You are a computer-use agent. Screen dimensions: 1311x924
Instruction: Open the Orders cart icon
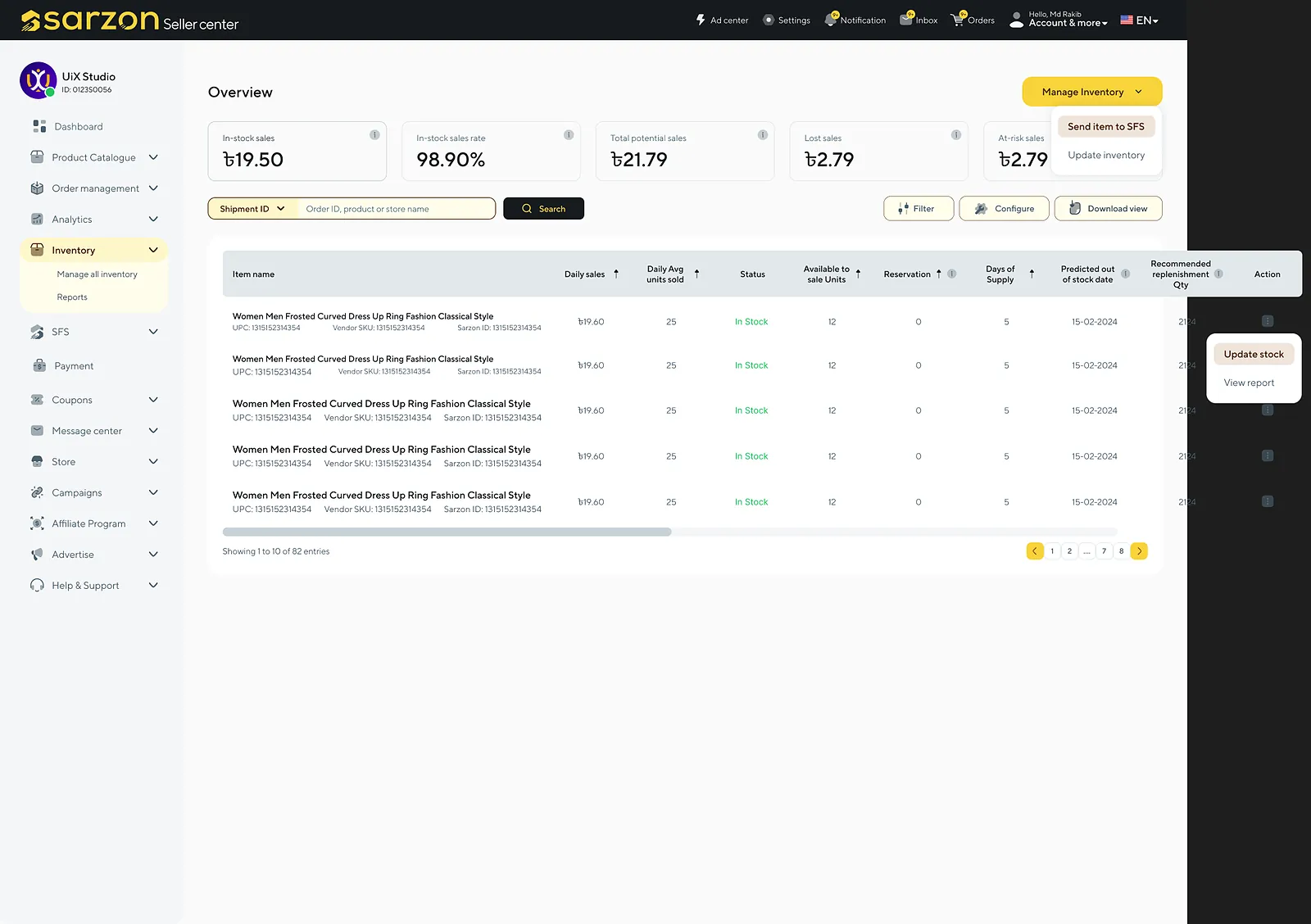click(x=958, y=20)
